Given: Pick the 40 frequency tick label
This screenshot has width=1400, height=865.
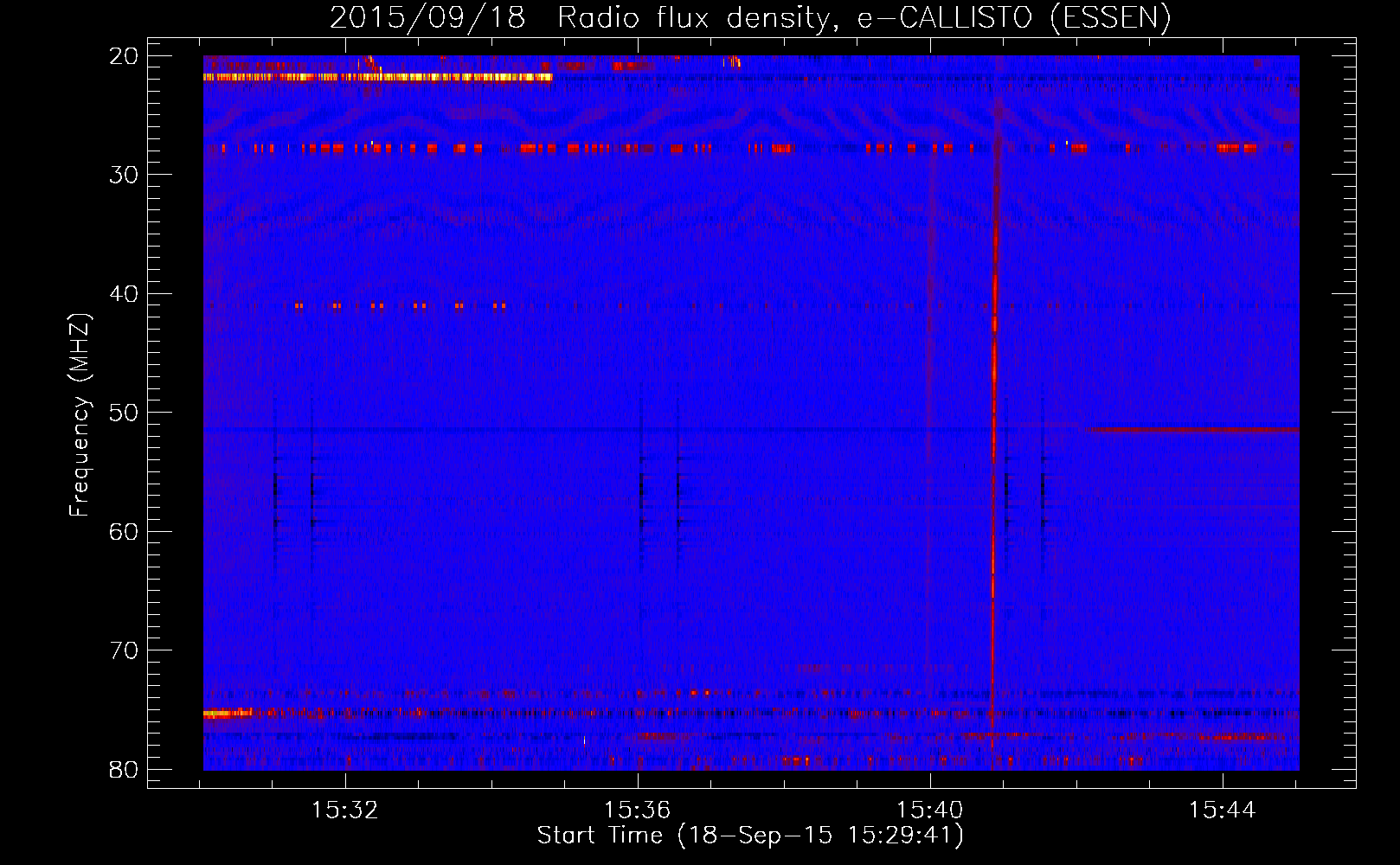Looking at the screenshot, I should click(124, 294).
